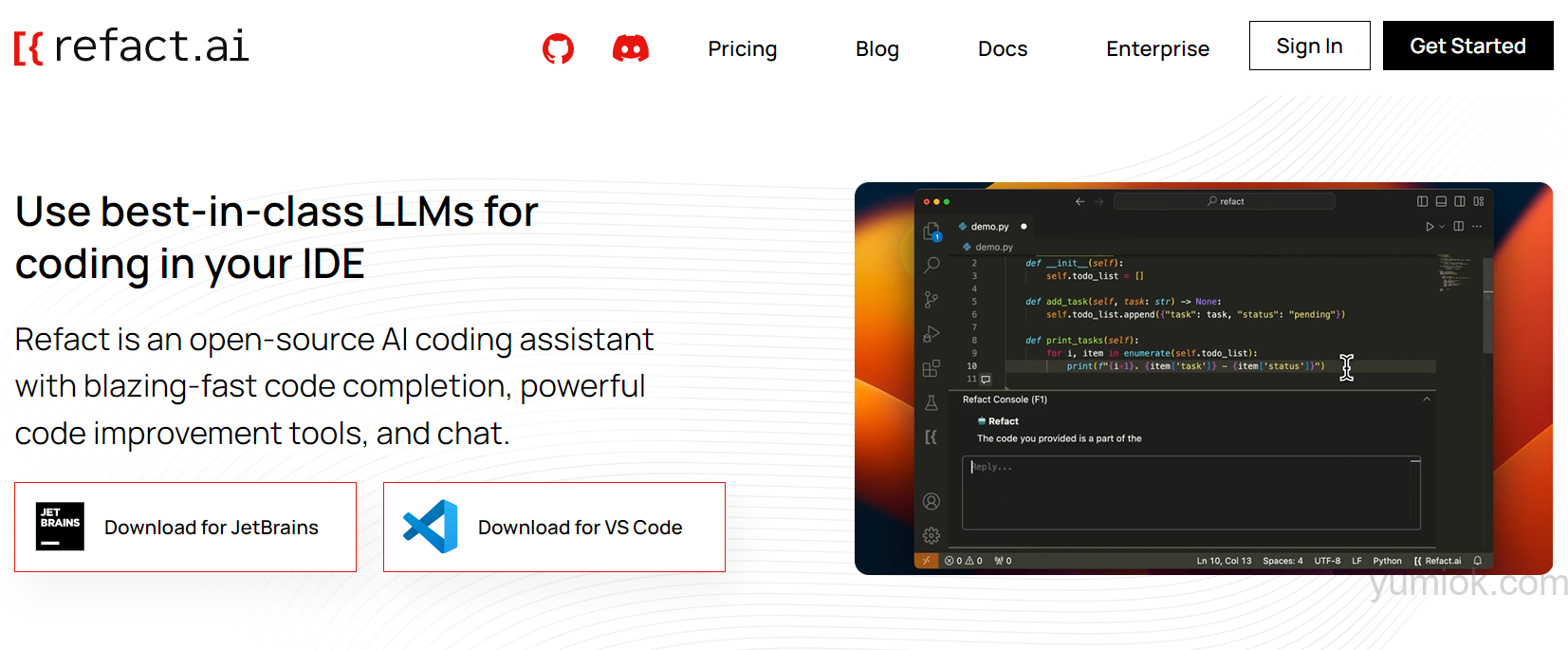
Task: Click the Get Started button
Action: (1468, 46)
